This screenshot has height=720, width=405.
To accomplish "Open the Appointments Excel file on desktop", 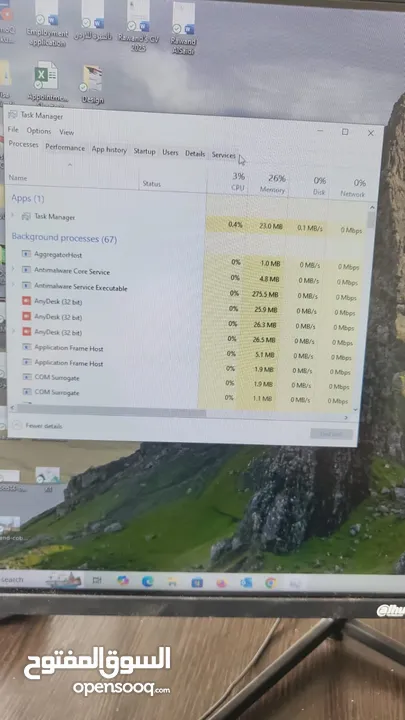I will (46, 82).
